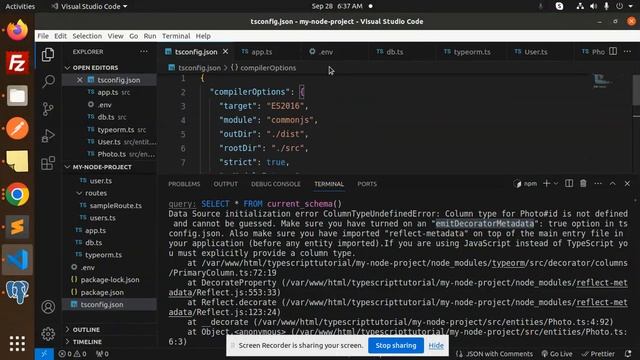640x360 pixels.
Task: Kill terminal with trash icon
Action: pos(583,184)
